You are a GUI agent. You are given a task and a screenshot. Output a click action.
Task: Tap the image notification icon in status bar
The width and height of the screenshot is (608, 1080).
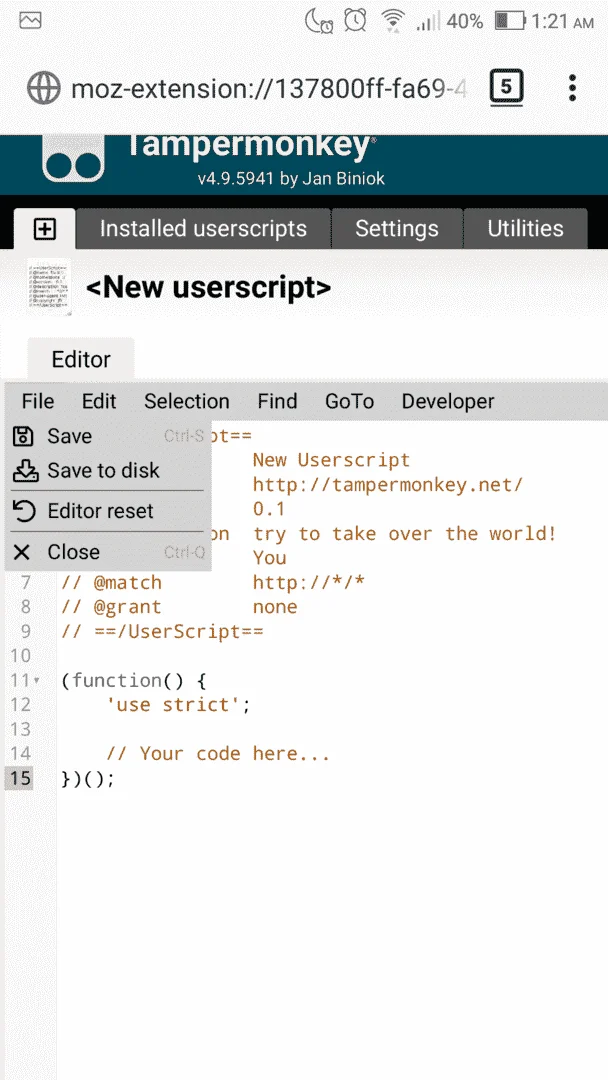click(x=30, y=21)
